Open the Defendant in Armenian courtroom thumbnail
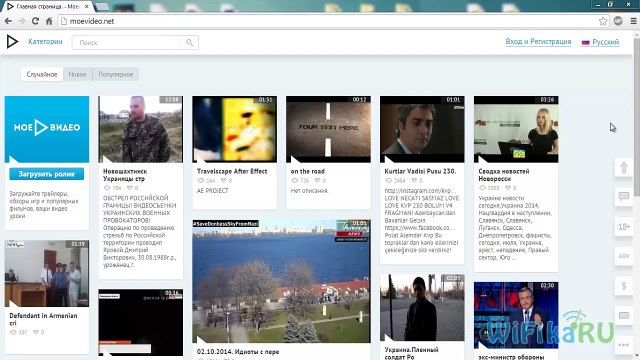The width and height of the screenshot is (640, 360). point(47,273)
